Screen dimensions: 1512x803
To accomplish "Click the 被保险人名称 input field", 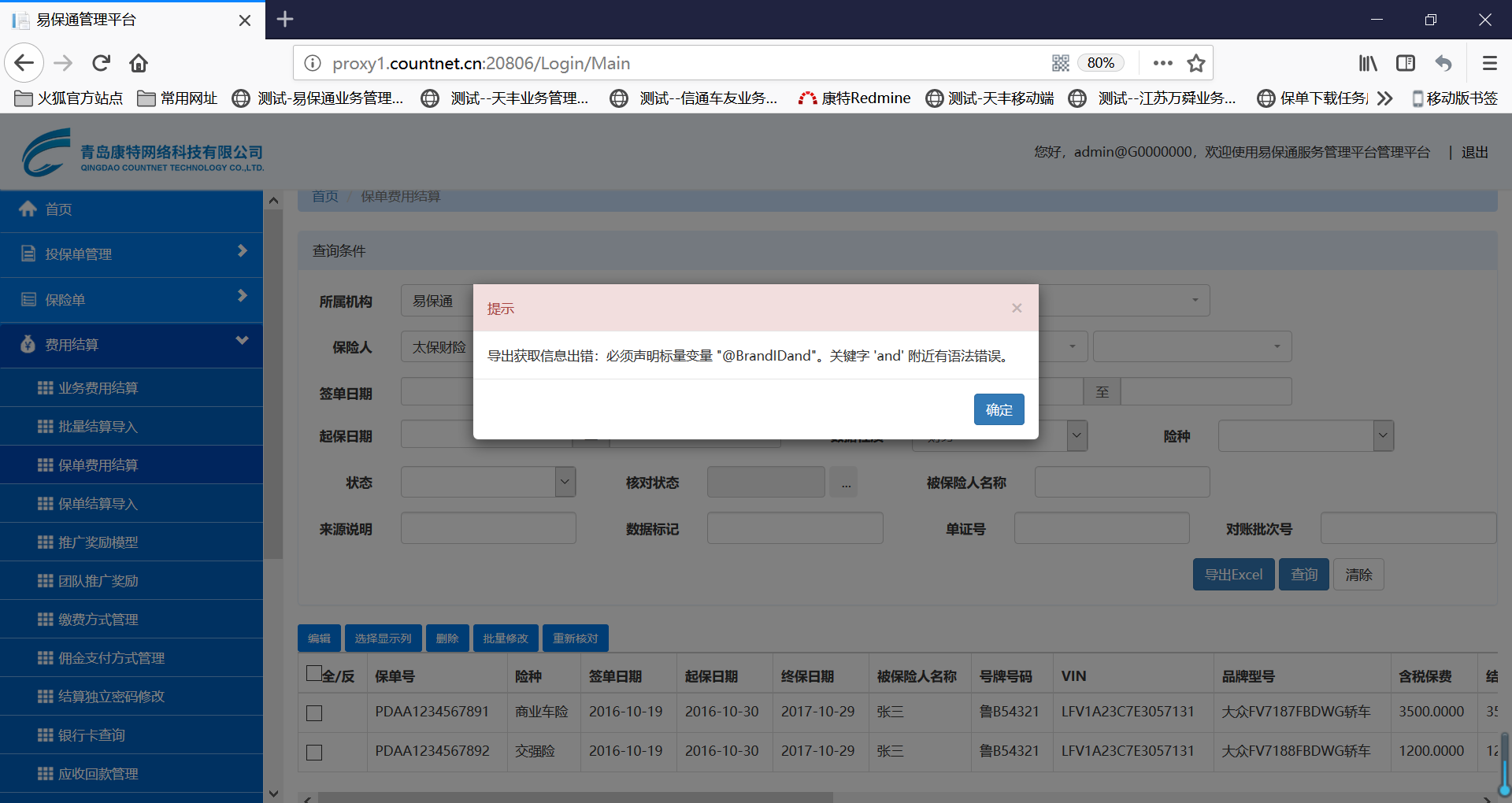I will tap(1121, 482).
